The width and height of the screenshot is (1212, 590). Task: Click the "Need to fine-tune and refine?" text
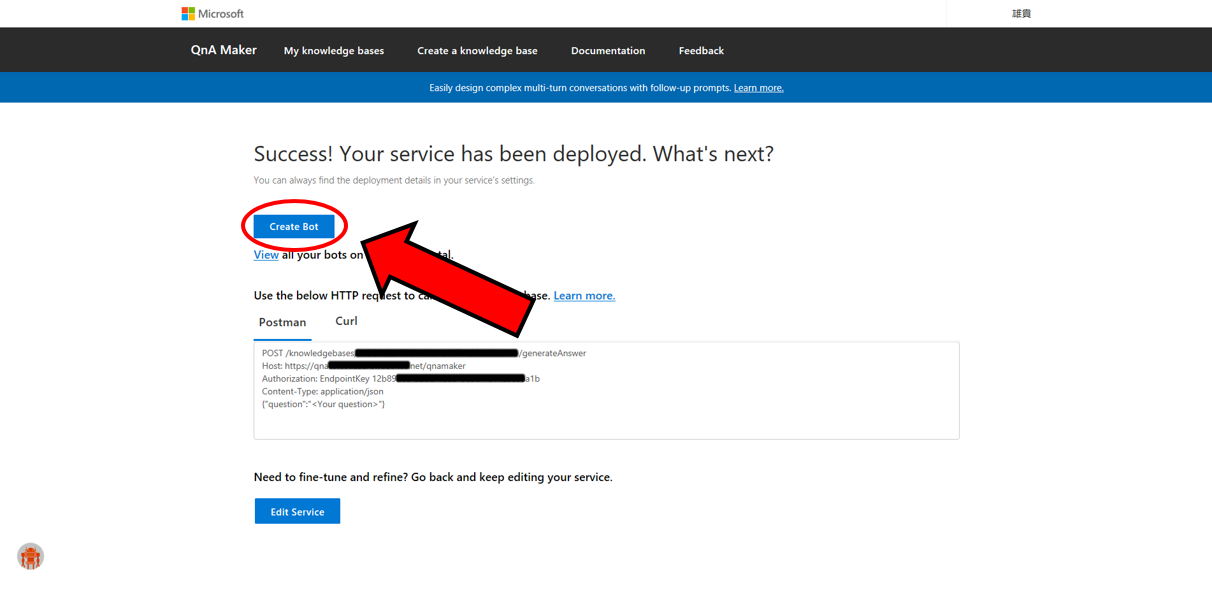click(x=433, y=477)
